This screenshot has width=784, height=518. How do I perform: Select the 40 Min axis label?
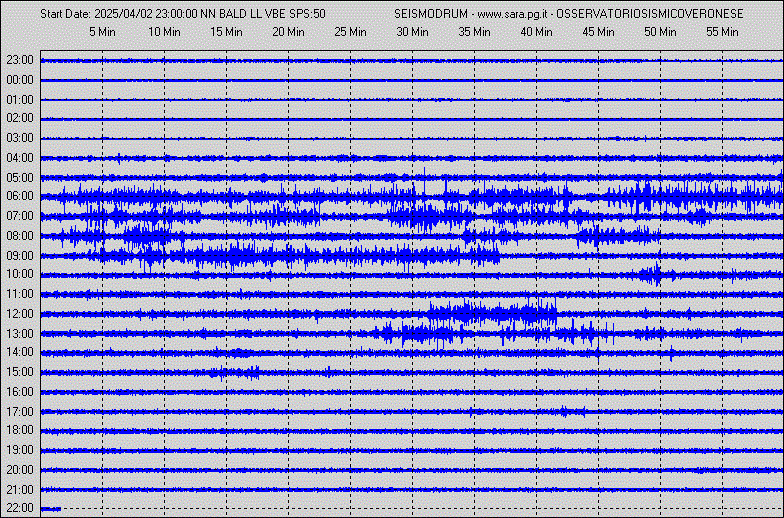(536, 32)
